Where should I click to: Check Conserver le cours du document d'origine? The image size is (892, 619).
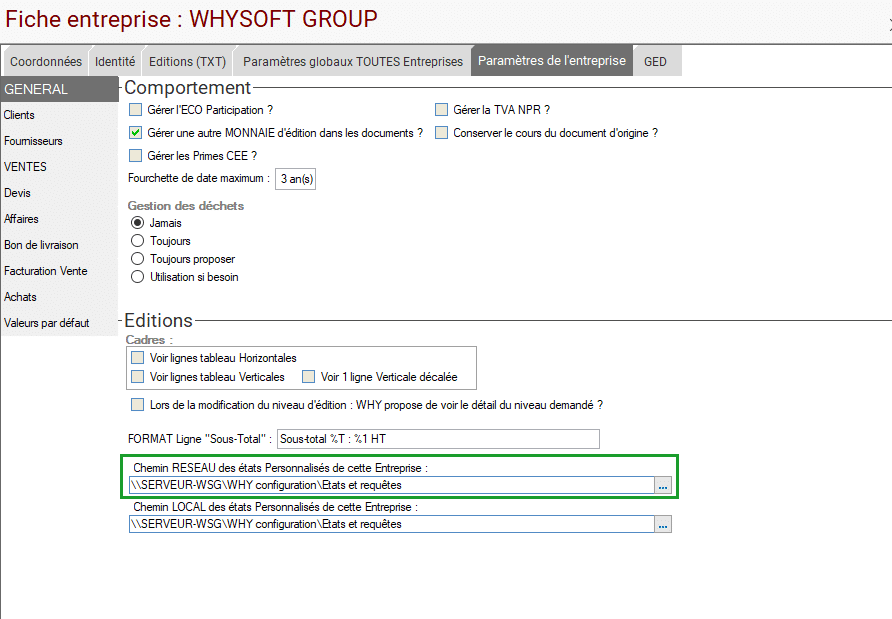pos(441,133)
